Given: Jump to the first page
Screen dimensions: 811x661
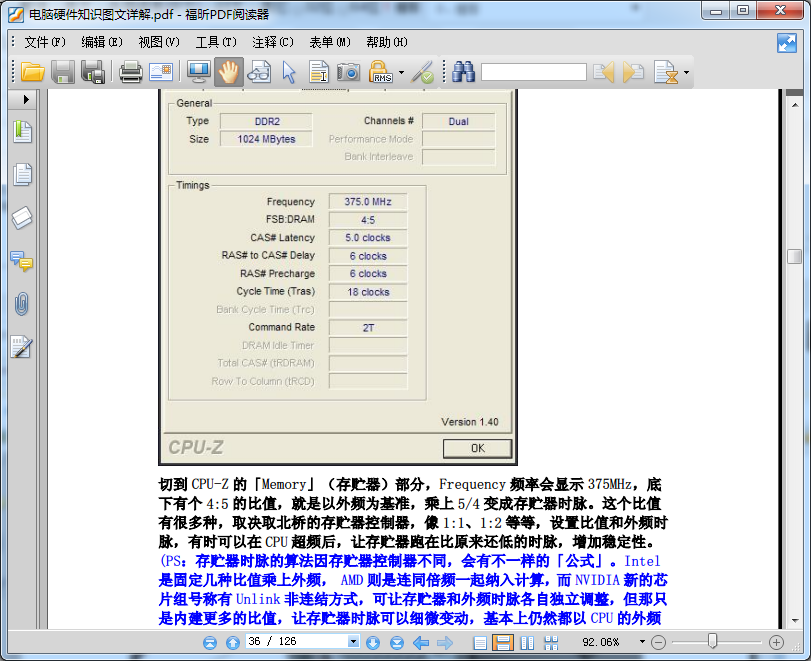Looking at the screenshot, I should pos(209,643).
